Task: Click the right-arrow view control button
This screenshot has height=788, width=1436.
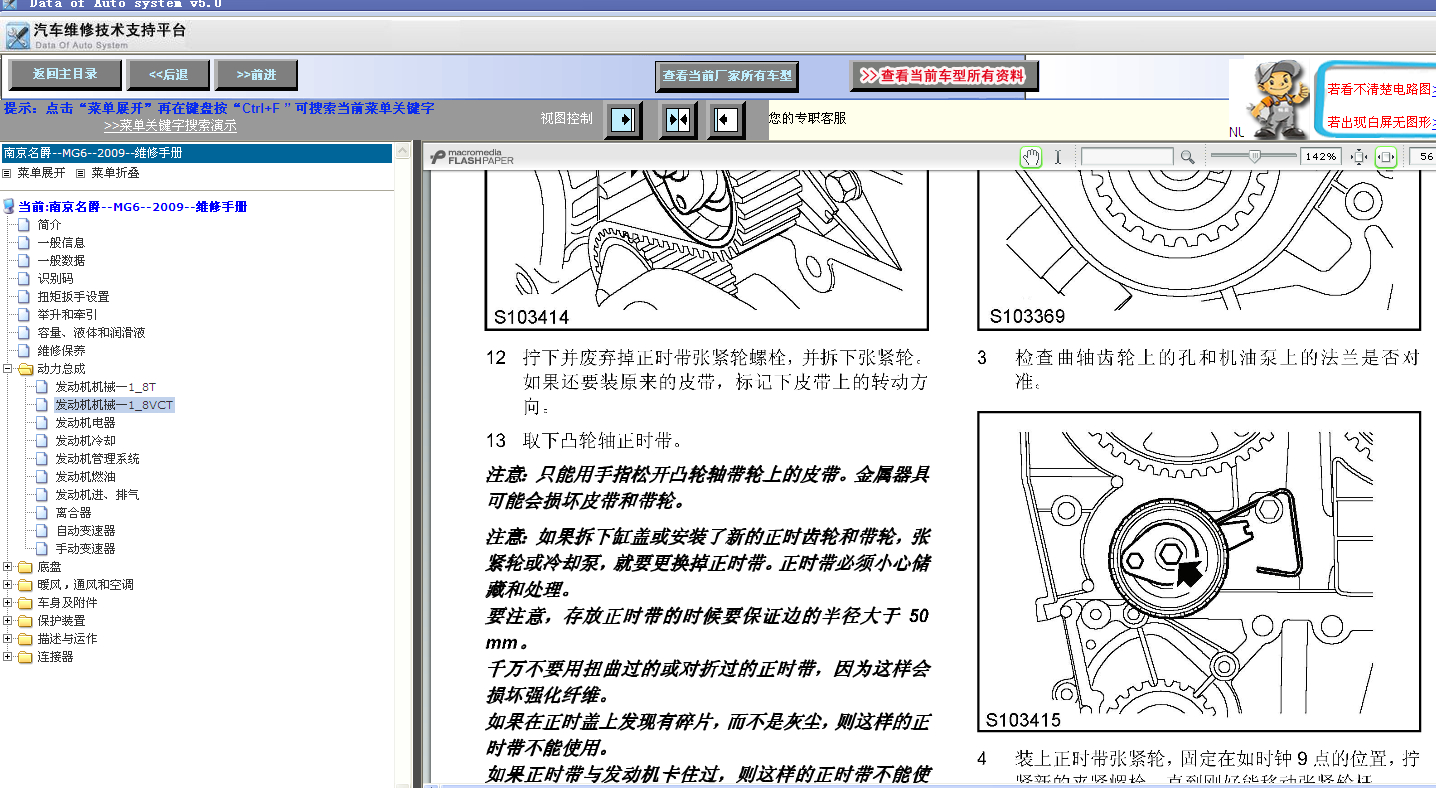Action: pos(623,120)
